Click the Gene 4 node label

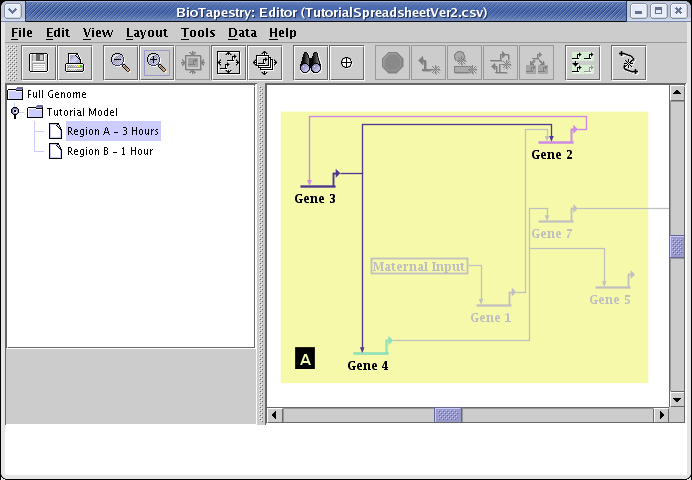367,366
